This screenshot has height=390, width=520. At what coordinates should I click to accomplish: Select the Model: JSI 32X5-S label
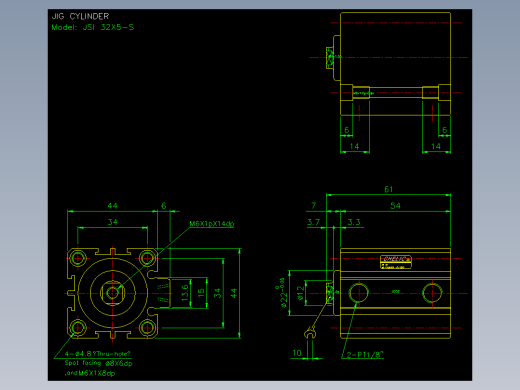pos(93,27)
